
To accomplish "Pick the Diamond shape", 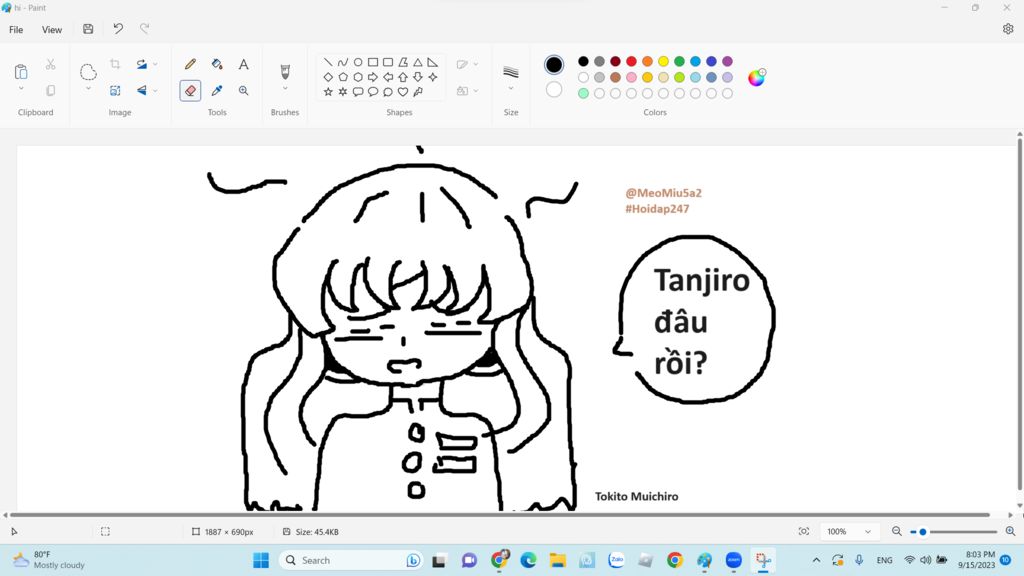I will 328,77.
